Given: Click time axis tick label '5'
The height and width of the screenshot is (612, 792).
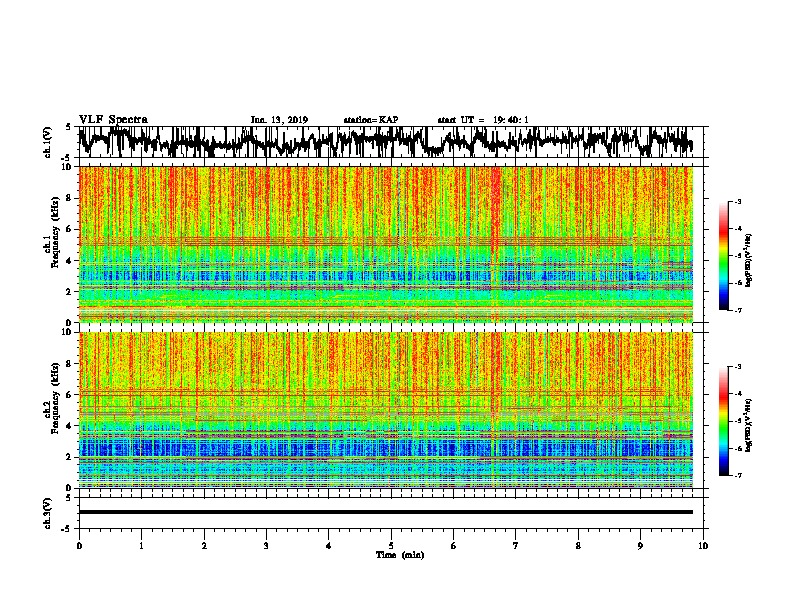Looking at the screenshot, I should coord(391,546).
